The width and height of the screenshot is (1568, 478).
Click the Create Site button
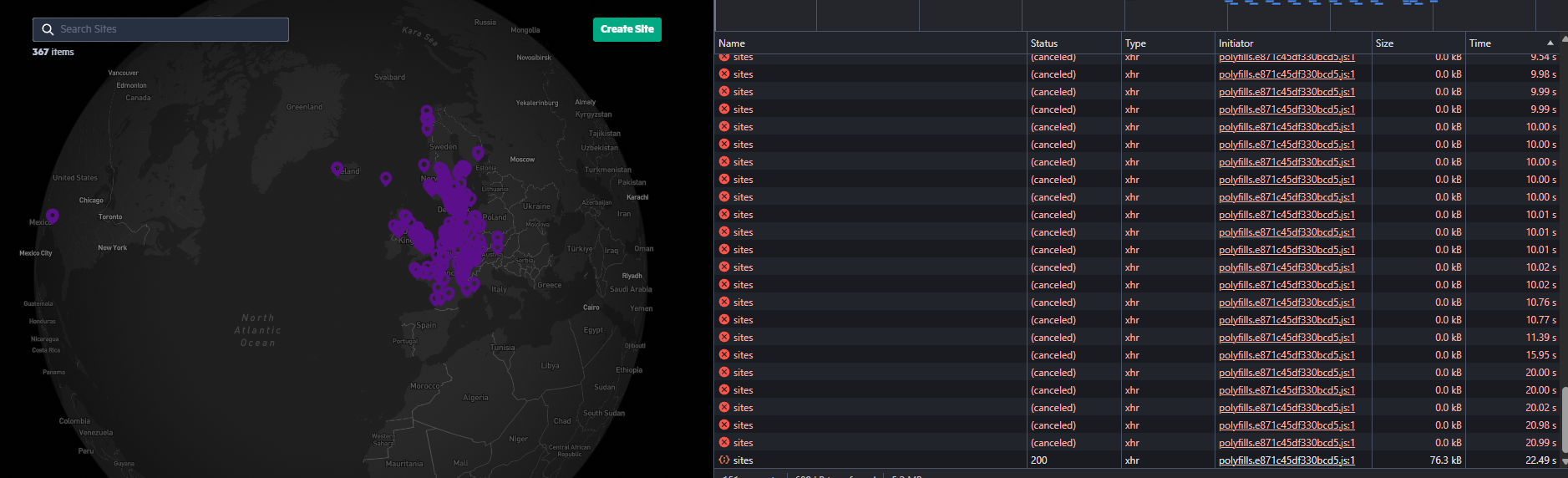pyautogui.click(x=627, y=29)
